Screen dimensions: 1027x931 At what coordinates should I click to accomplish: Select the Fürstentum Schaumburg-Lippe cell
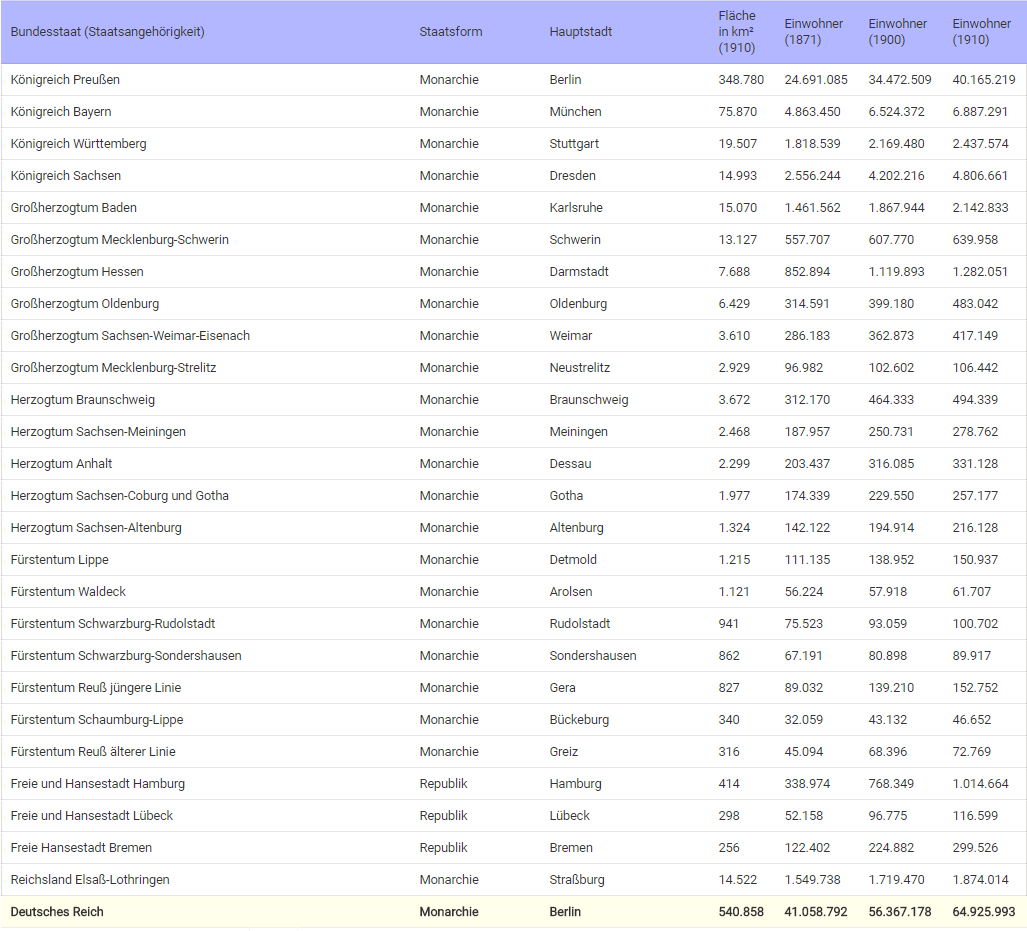(x=97, y=719)
